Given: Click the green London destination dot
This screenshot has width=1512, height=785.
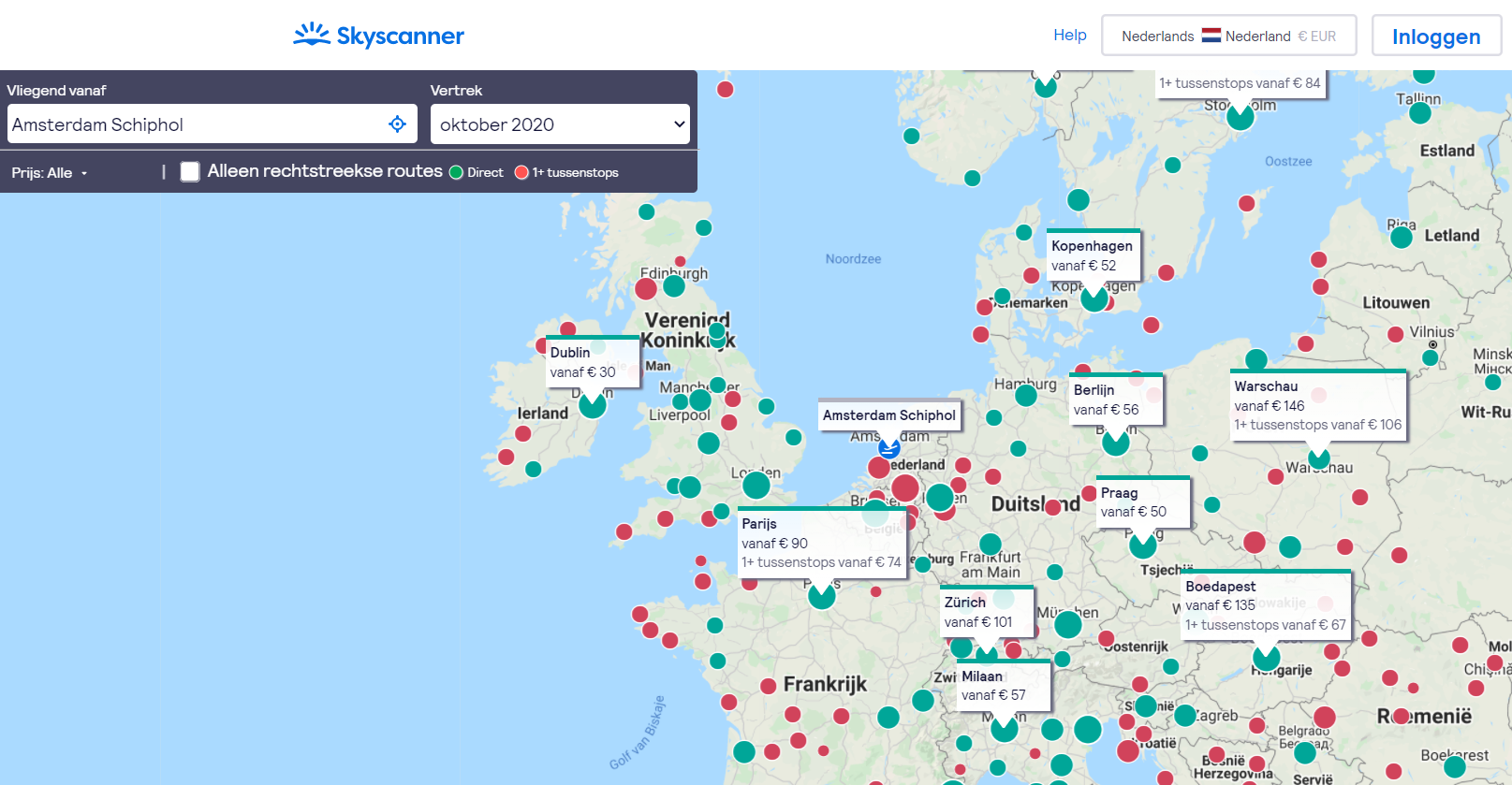Looking at the screenshot, I should point(756,485).
